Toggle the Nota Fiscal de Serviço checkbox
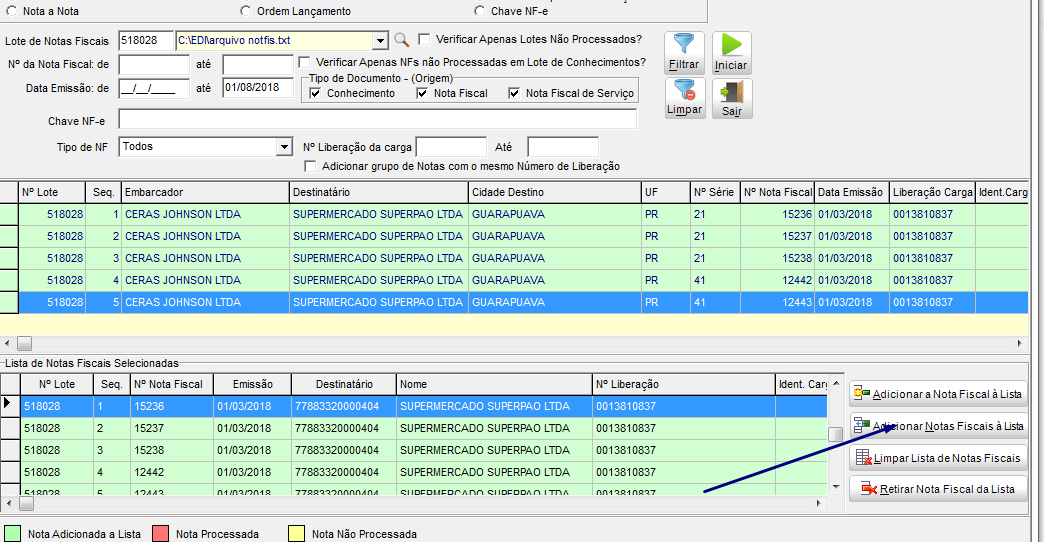 click(515, 94)
